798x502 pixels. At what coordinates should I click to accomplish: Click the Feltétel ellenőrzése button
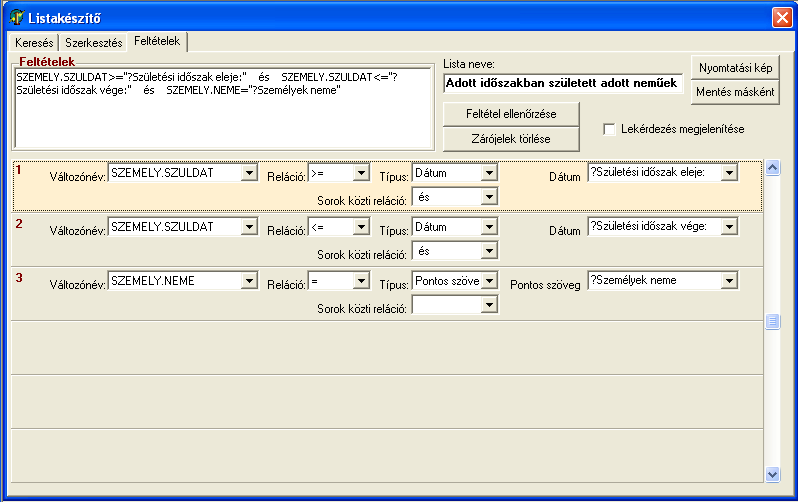511,114
